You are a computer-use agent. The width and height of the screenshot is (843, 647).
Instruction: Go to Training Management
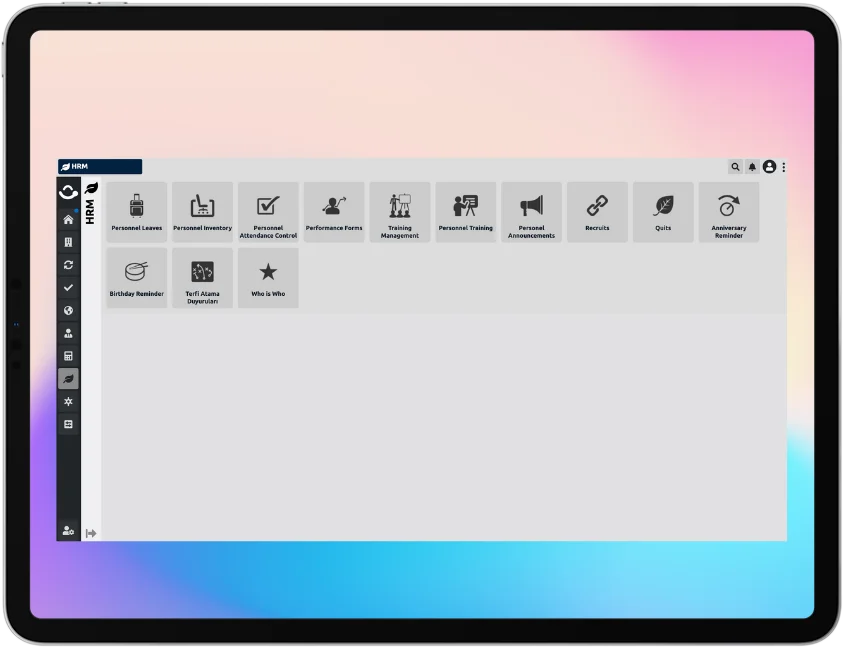click(400, 211)
